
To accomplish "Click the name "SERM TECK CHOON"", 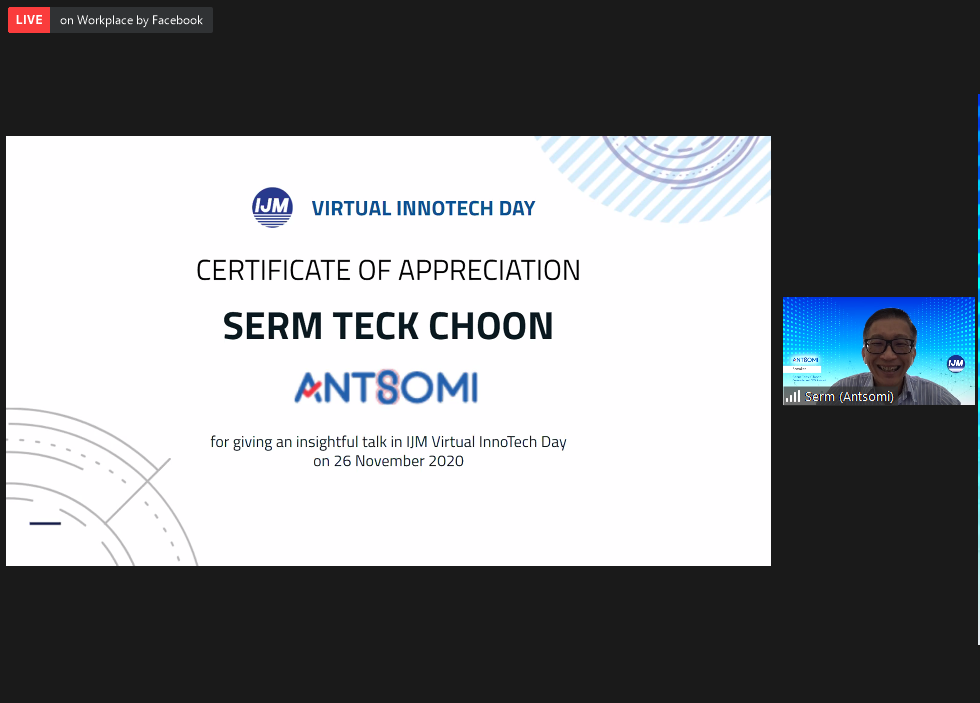I will point(388,326).
